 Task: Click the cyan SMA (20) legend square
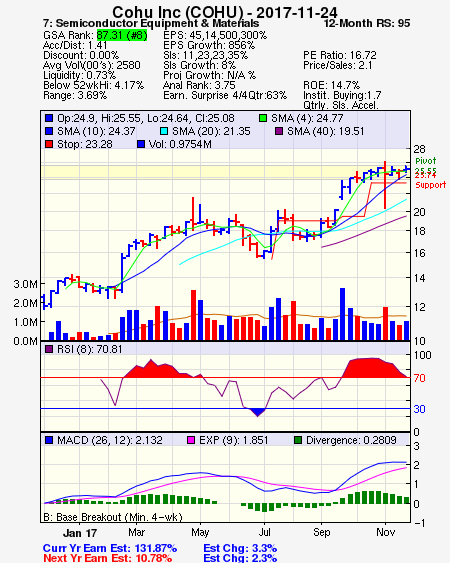(164, 131)
